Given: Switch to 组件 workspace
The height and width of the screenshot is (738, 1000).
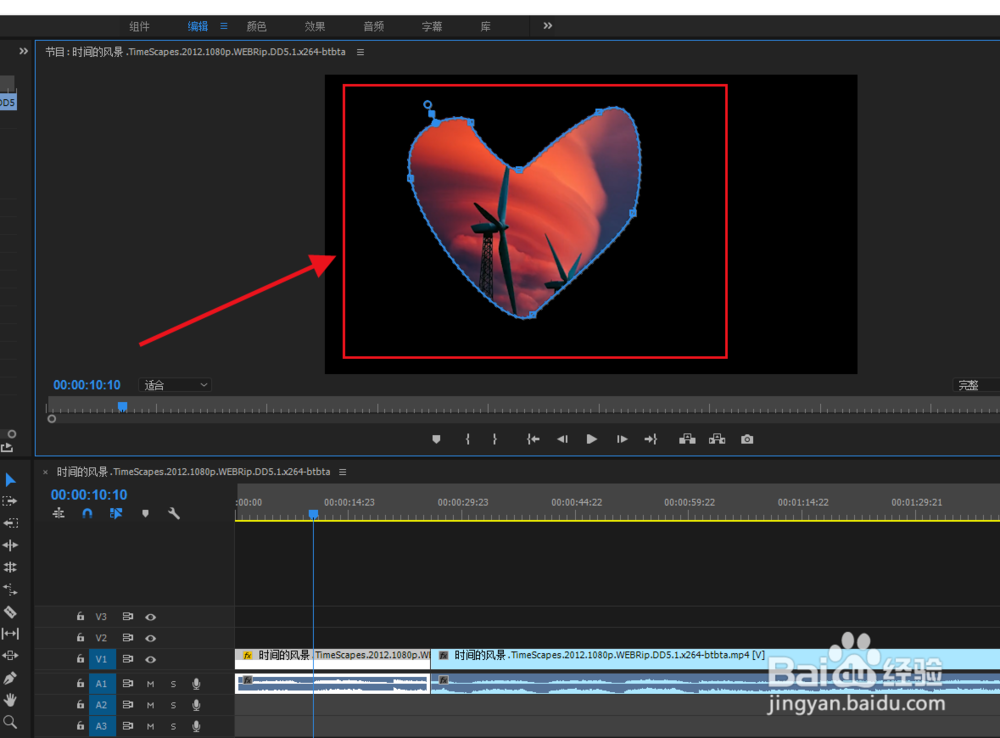Looking at the screenshot, I should [139, 26].
